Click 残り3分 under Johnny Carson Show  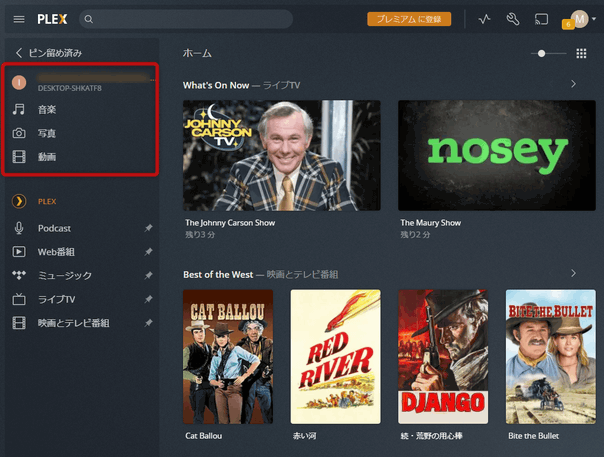pos(200,235)
